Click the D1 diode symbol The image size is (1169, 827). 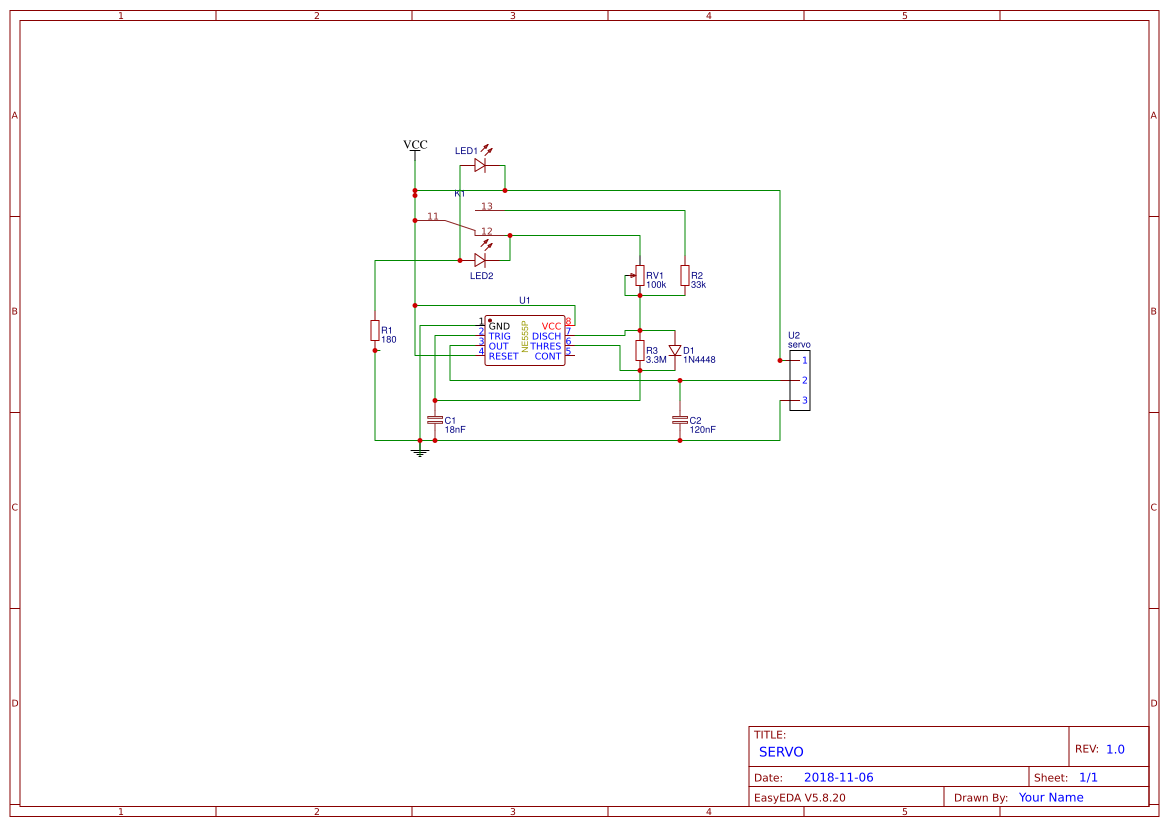pyautogui.click(x=675, y=350)
